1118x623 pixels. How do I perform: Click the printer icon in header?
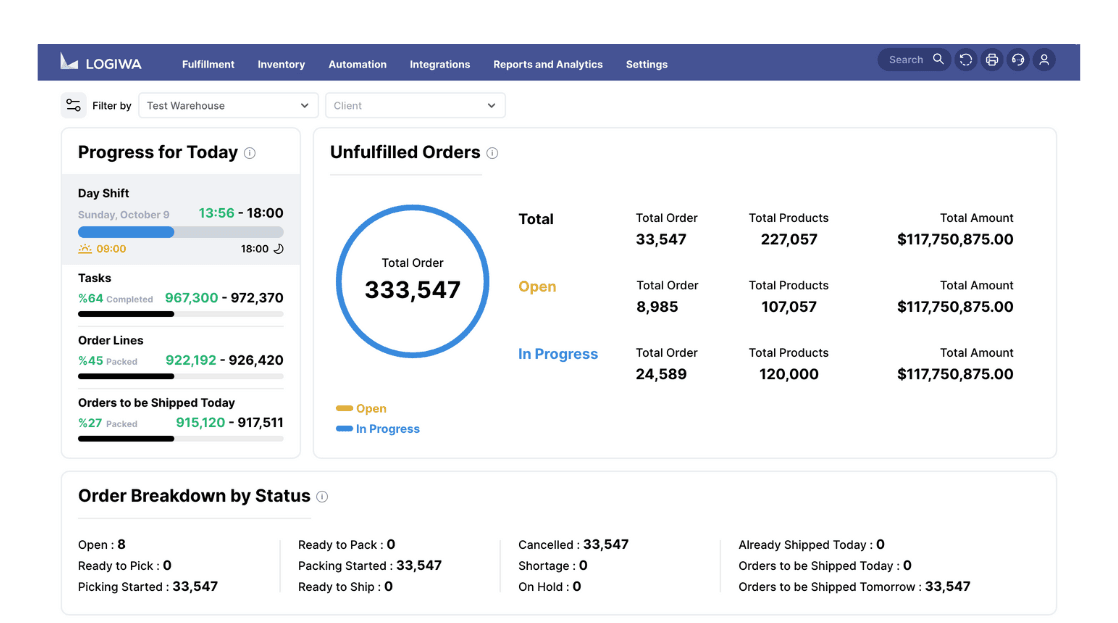(x=992, y=60)
